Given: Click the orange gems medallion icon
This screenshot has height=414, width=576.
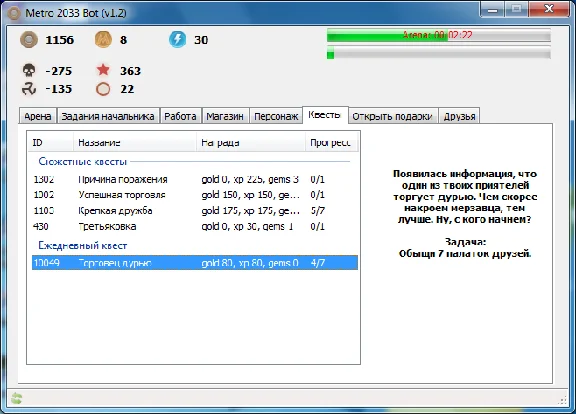Looking at the screenshot, I should click(x=103, y=39).
